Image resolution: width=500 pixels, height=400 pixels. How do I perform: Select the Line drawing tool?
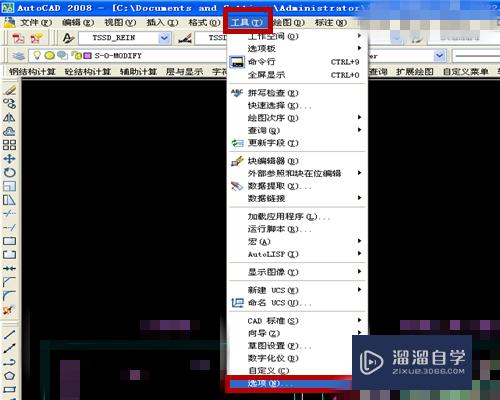[x=9, y=334]
